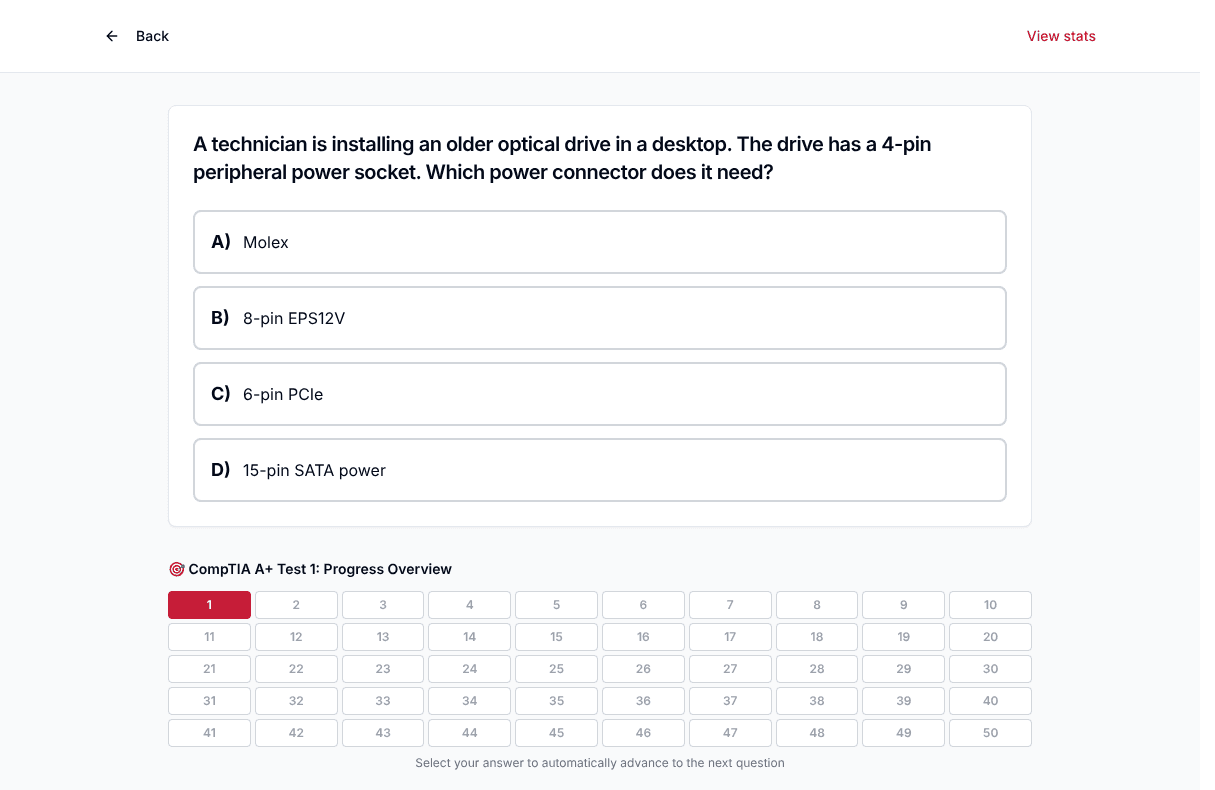Select answer A) Molex

coord(600,242)
